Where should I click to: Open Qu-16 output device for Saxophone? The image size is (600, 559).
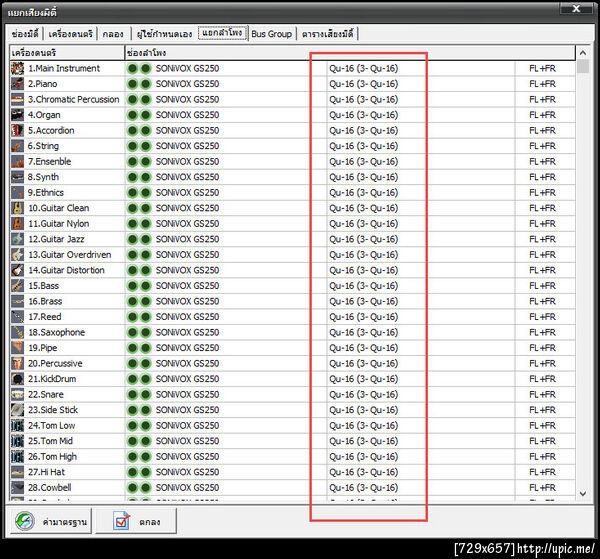point(364,332)
